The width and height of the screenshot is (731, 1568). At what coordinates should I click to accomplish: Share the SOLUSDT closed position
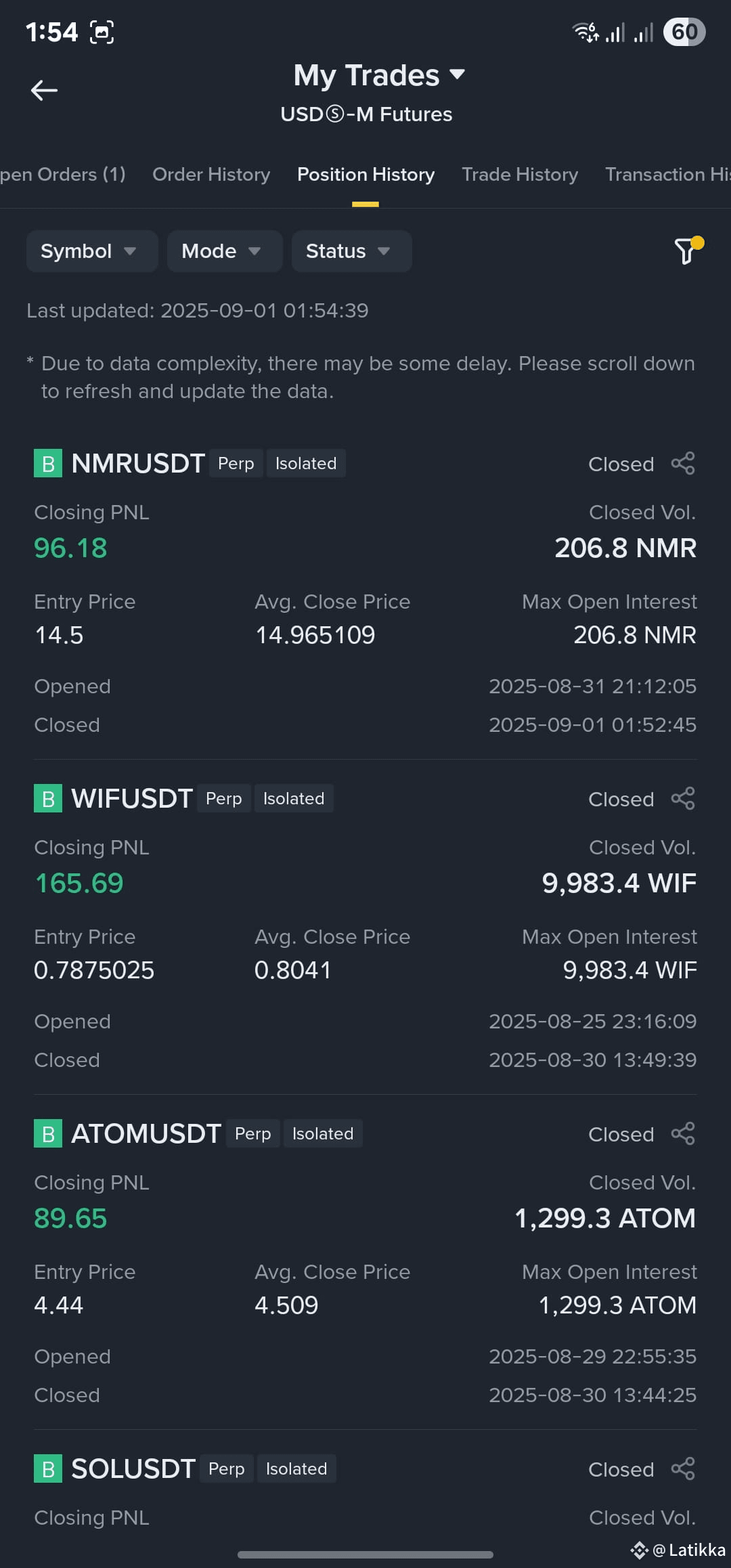tap(683, 1469)
